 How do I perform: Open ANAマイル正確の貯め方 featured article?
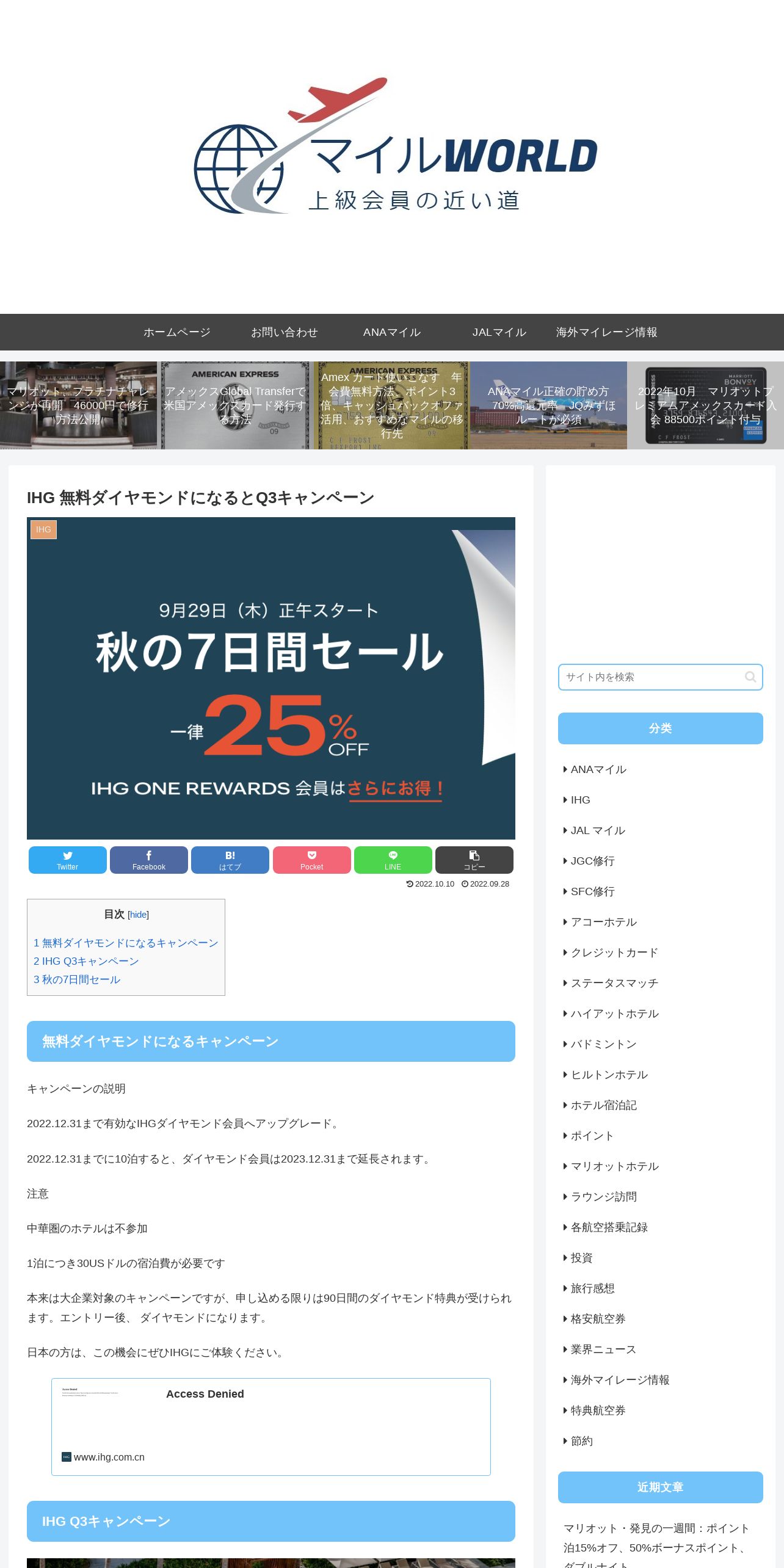pyautogui.click(x=548, y=405)
